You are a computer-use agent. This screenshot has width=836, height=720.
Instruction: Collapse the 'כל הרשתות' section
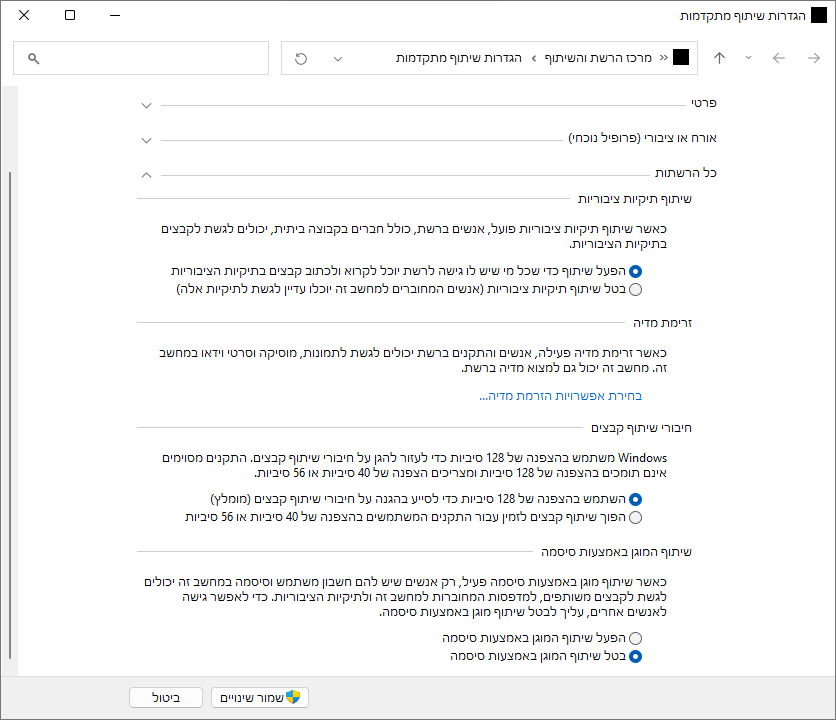(147, 174)
